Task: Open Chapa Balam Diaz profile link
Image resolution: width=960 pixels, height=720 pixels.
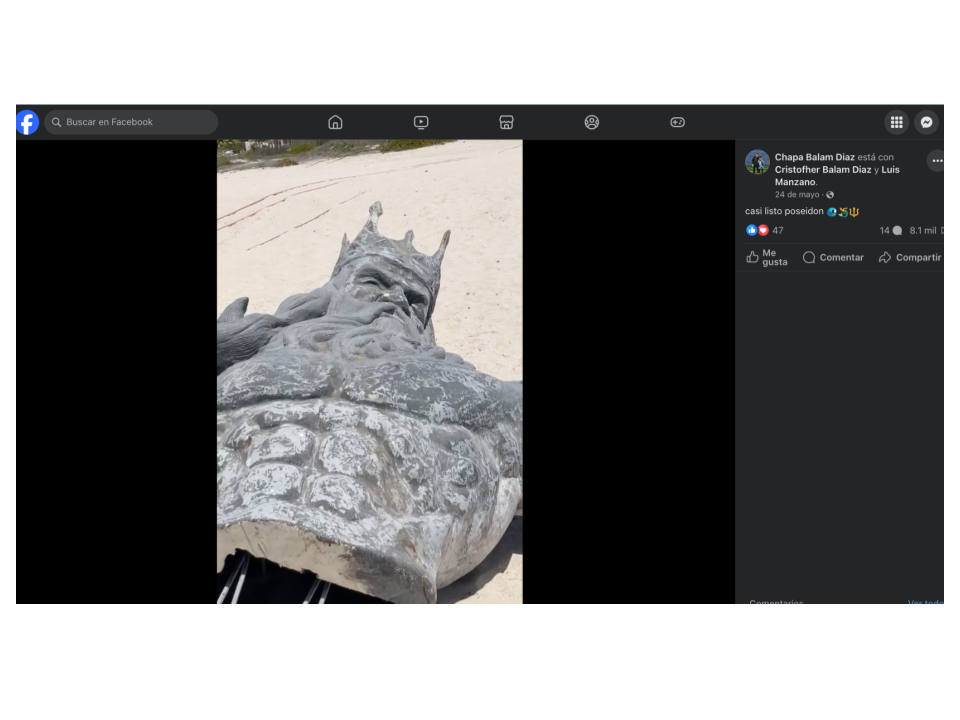Action: [x=814, y=157]
